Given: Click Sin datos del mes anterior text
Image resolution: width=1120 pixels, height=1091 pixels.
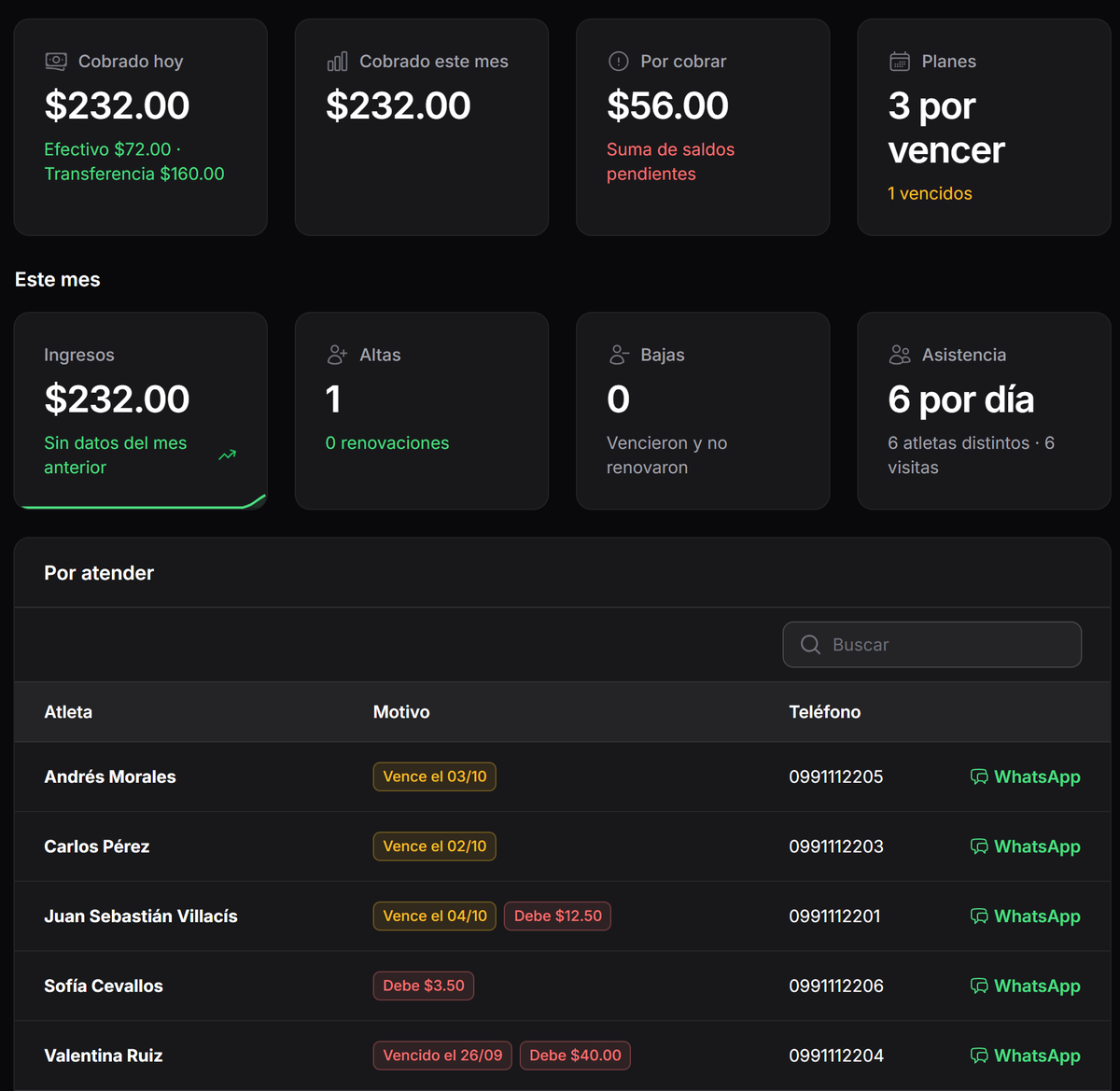Looking at the screenshot, I should point(116,455).
